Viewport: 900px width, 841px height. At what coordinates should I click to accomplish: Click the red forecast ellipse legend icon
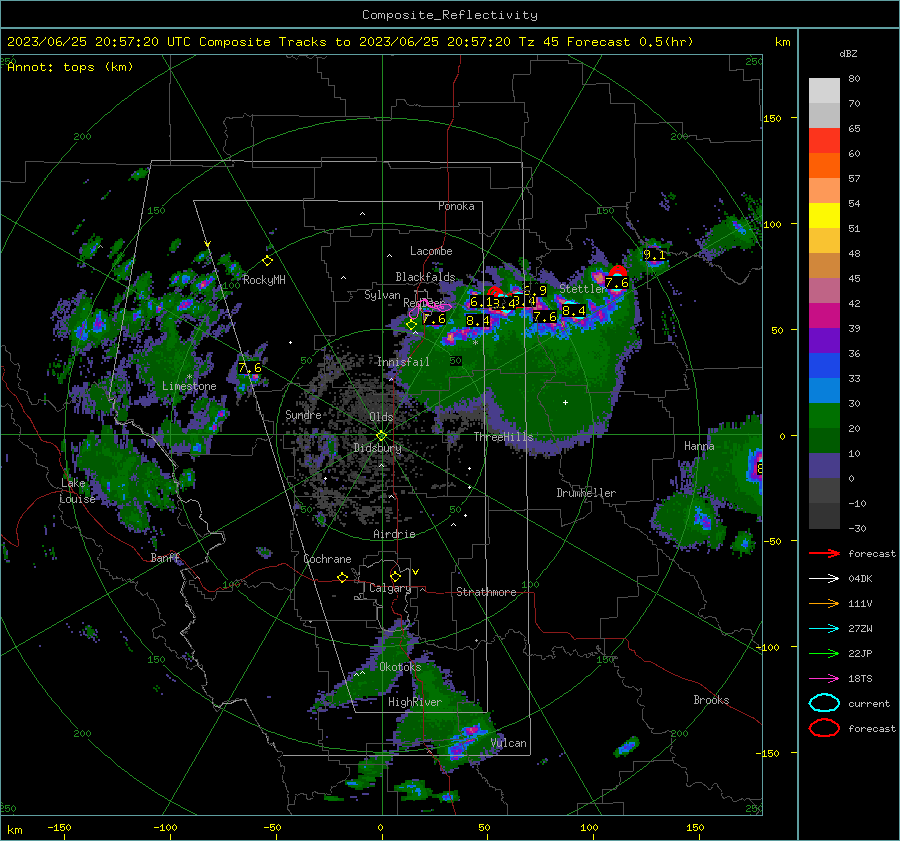pos(824,728)
